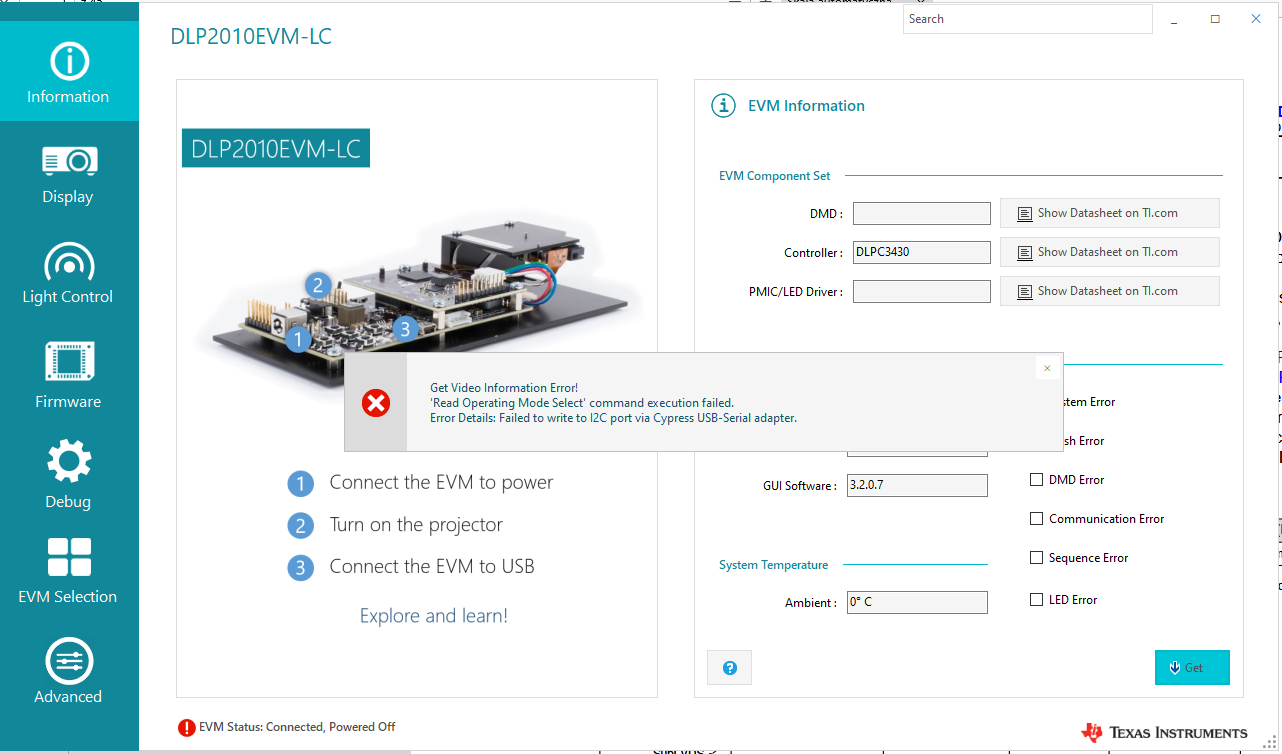Click the 'Explore and learn!' text
Image resolution: width=1282 pixels, height=754 pixels.
(x=434, y=616)
